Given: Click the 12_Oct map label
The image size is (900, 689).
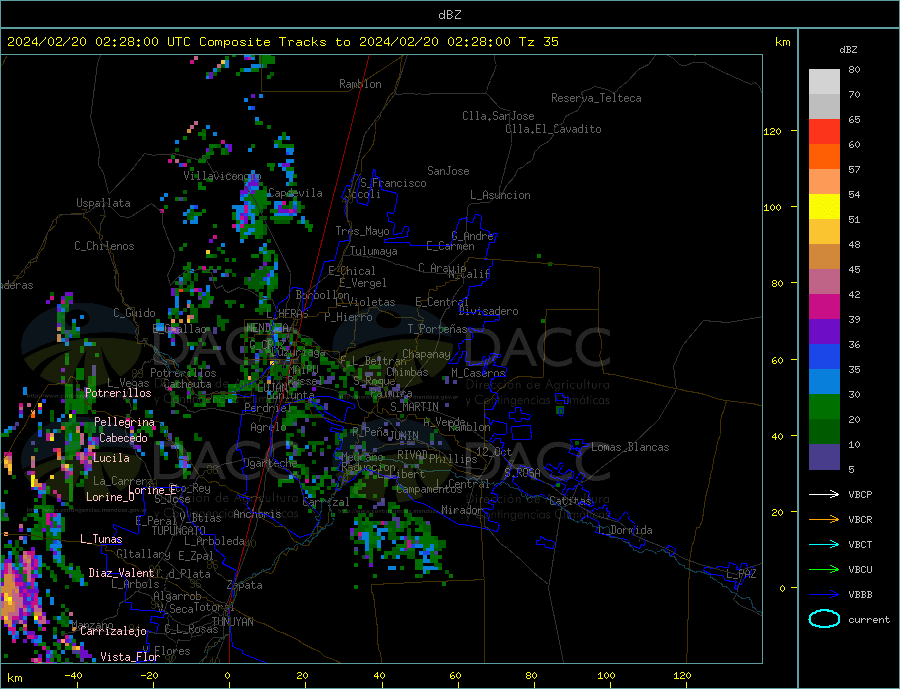Looking at the screenshot, I should click(494, 452).
